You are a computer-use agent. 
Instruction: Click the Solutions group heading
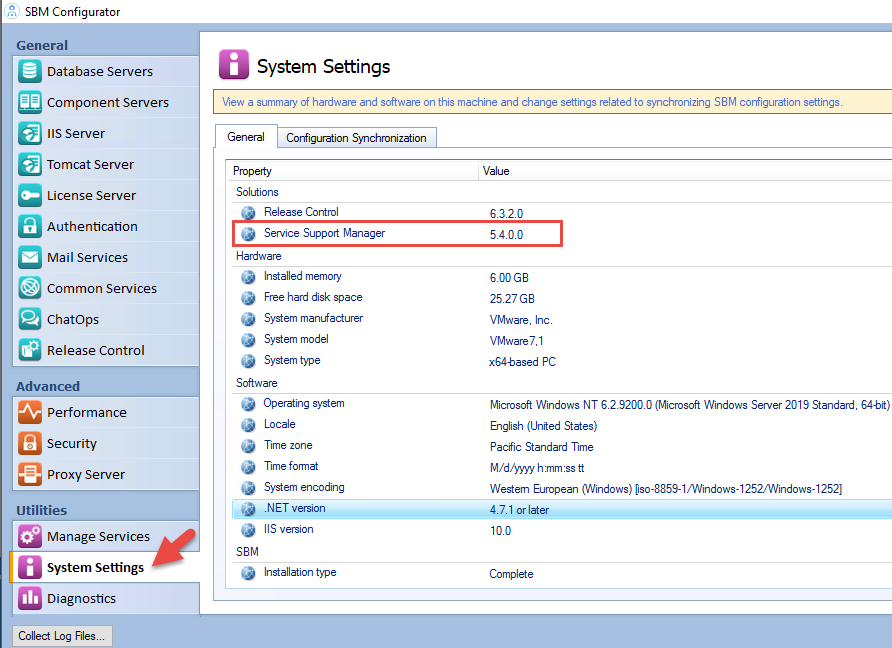(257, 192)
